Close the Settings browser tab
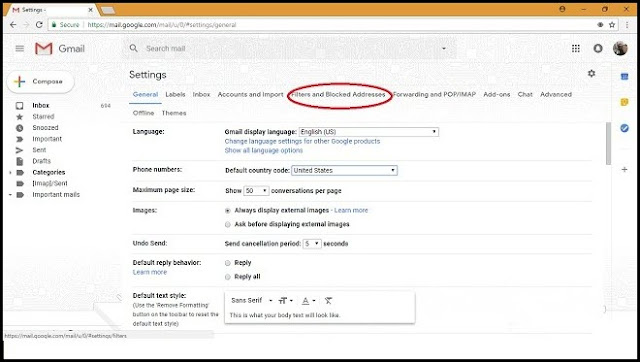Viewport: 640px width, 362px height. click(91, 10)
